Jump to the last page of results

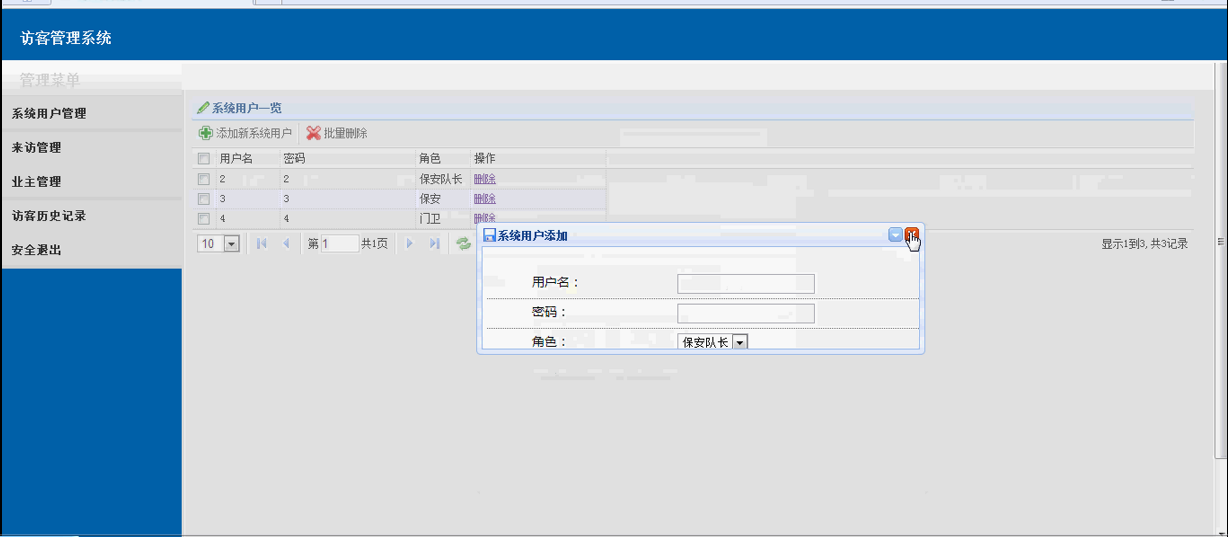434,243
